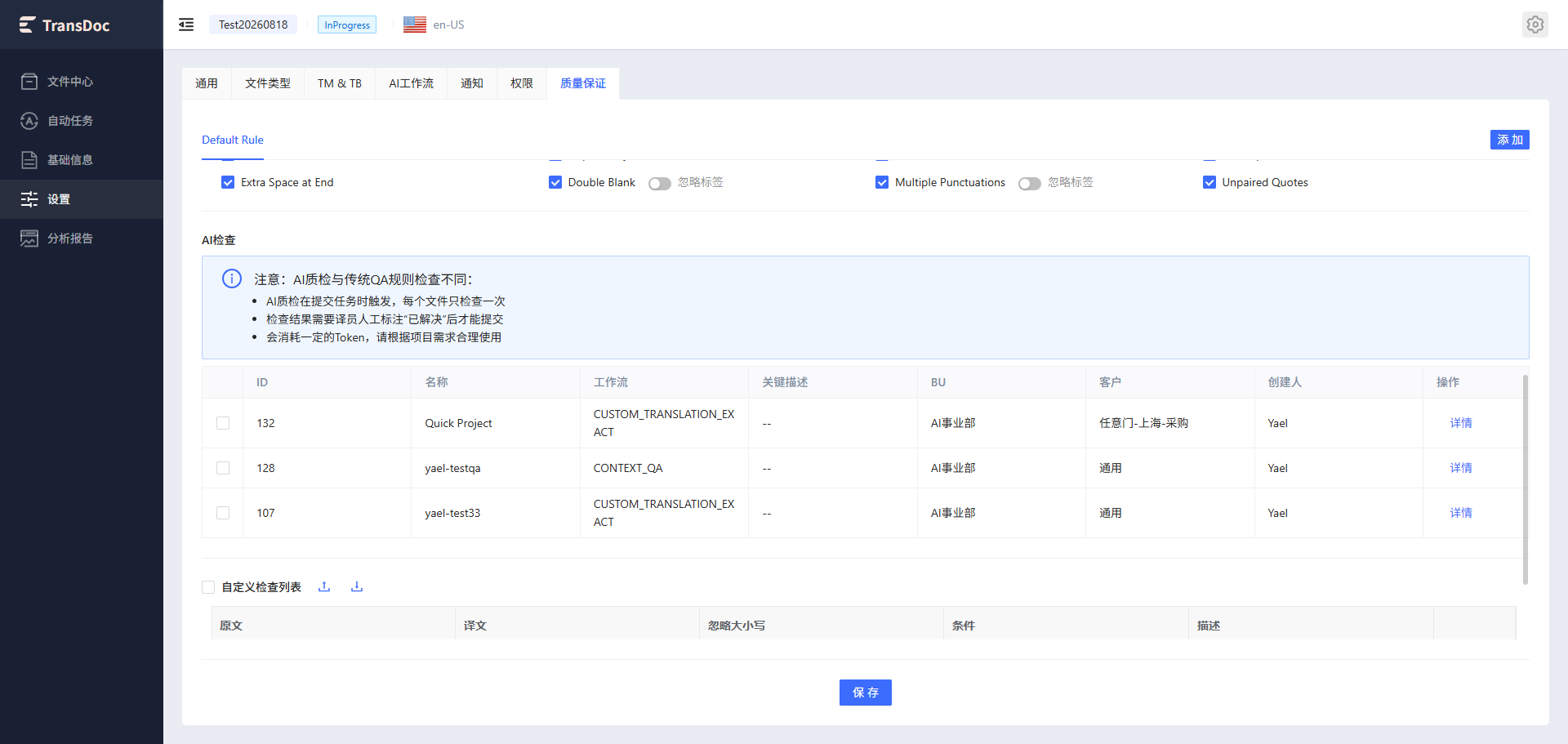Click the TransDoc logo
Viewport: 1568px width, 744px height.
click(x=65, y=25)
